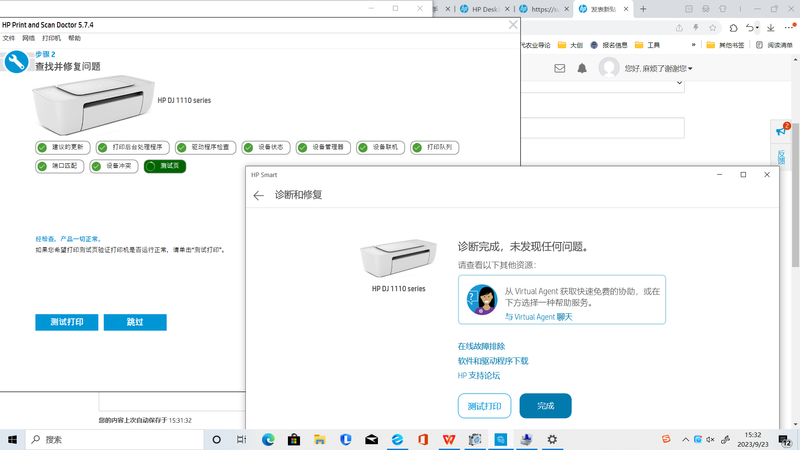Open Microsoft Edge from the taskbar
This screenshot has height=450, width=800.
coord(268,439)
